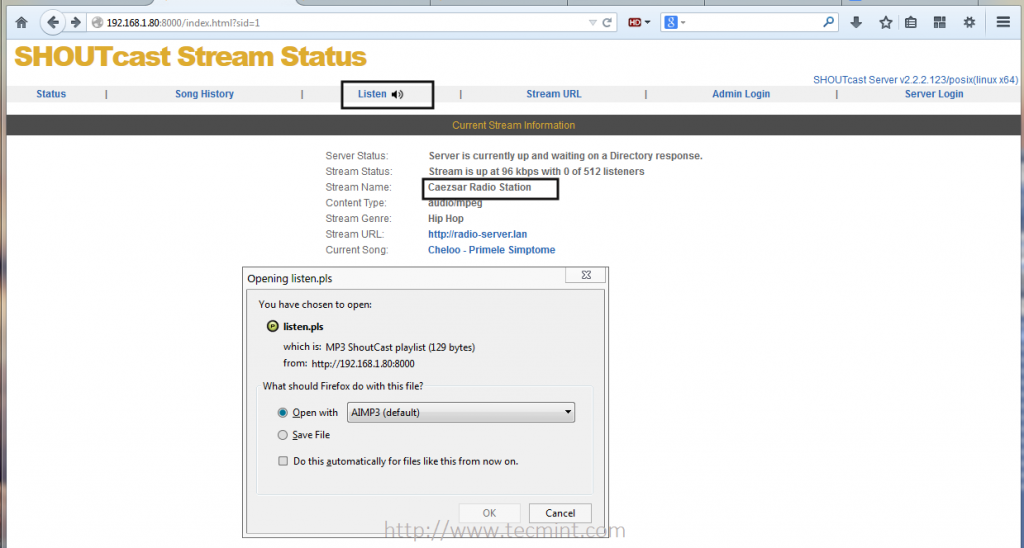Select the Open with radio button
The width and height of the screenshot is (1024, 548).
coord(283,413)
